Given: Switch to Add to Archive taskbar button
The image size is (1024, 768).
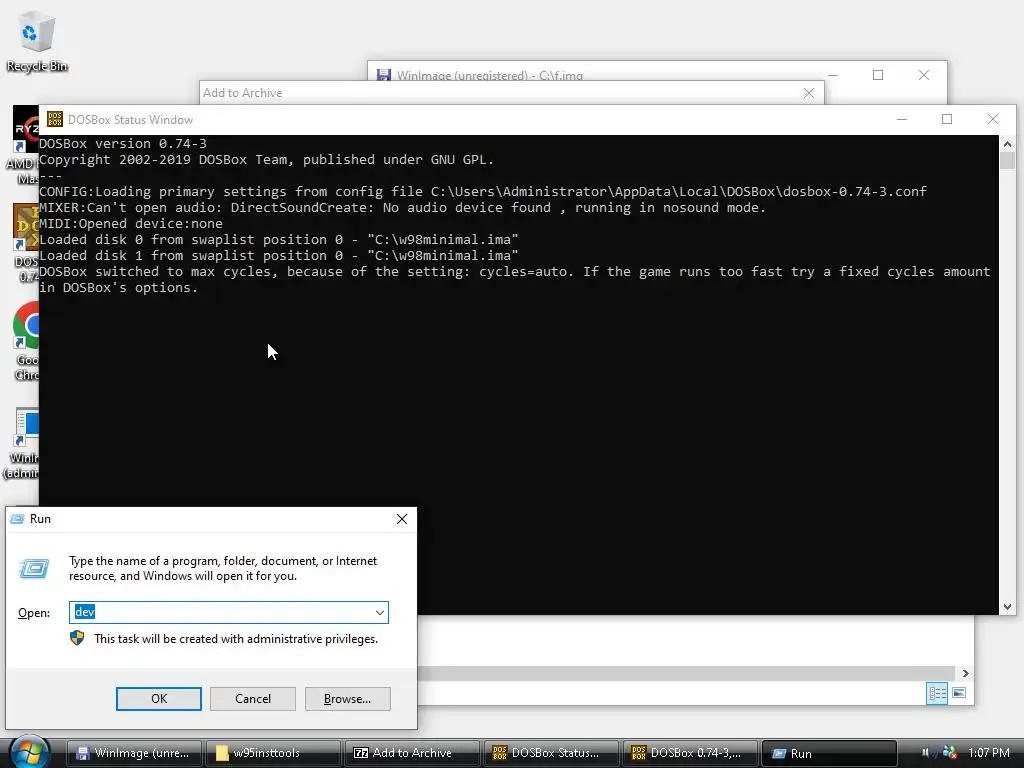Looking at the screenshot, I should 412,753.
